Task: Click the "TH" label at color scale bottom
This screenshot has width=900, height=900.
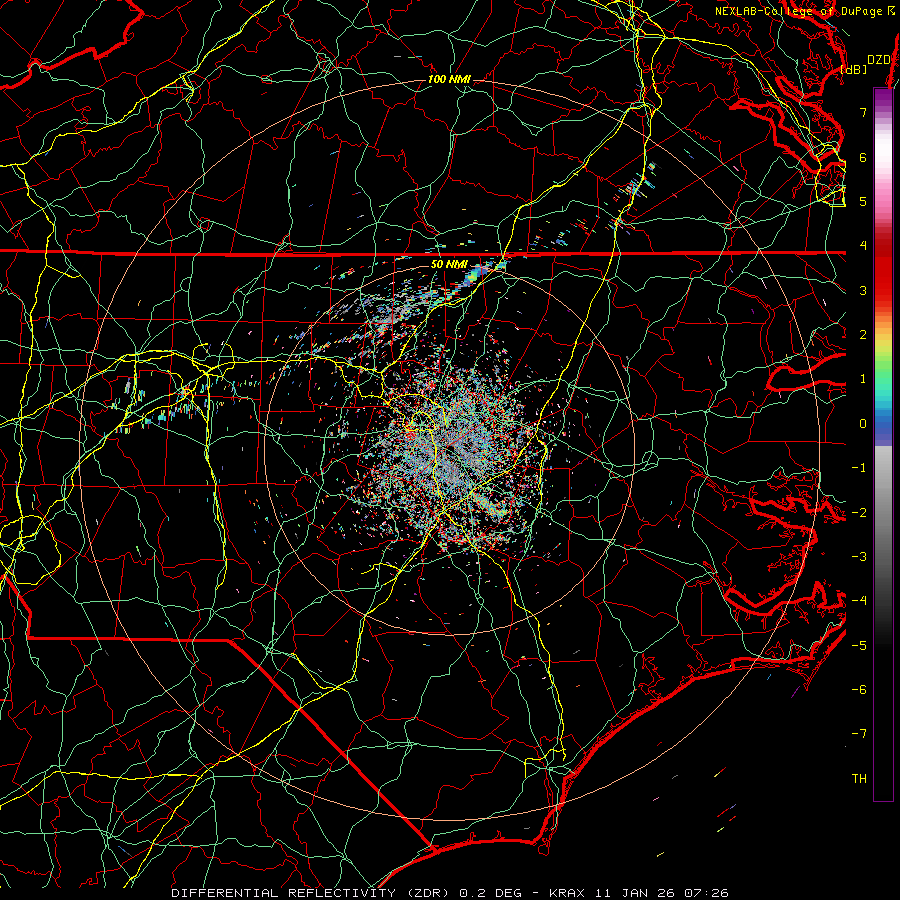Action: pos(859,779)
